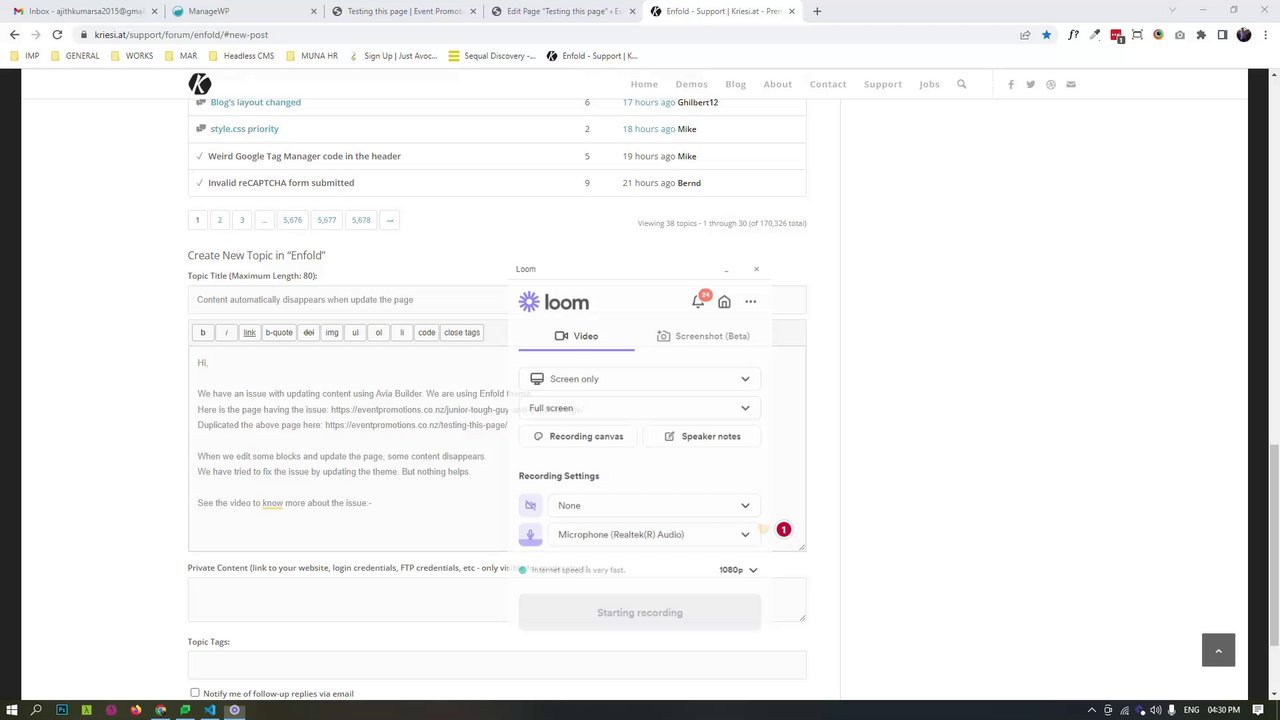Open the share page icon in address bar

click(x=1025, y=34)
